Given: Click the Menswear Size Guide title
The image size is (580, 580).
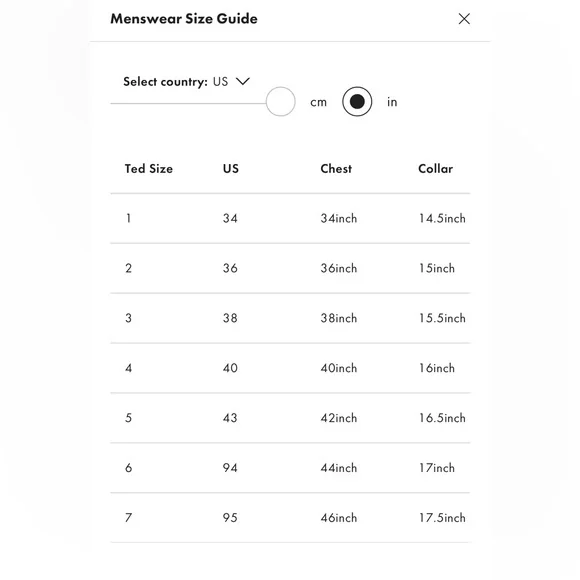Looking at the screenshot, I should click(184, 18).
